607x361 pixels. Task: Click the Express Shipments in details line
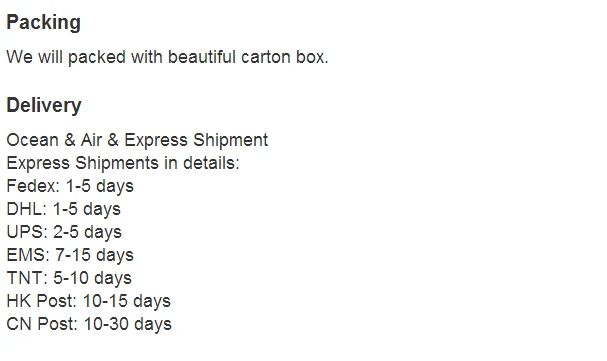123,163
